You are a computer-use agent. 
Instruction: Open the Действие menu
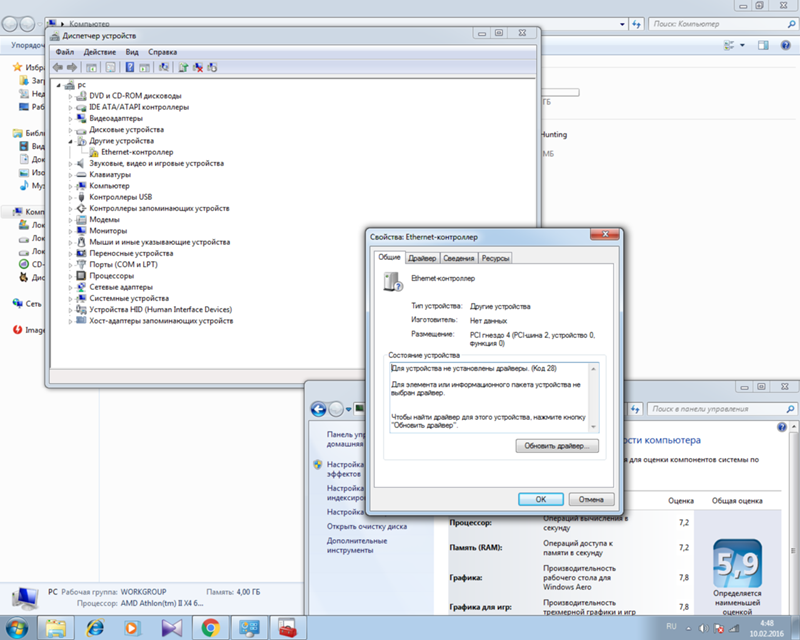pos(99,52)
